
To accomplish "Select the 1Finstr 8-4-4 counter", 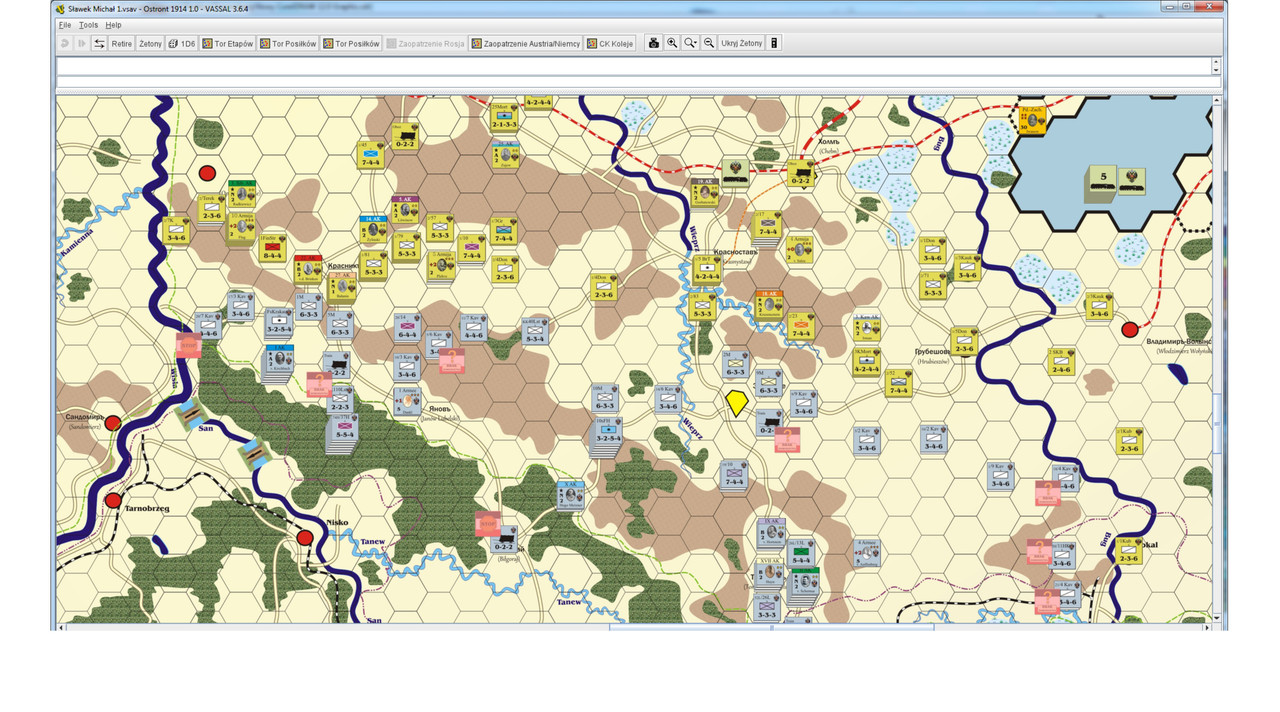I will pos(273,247).
